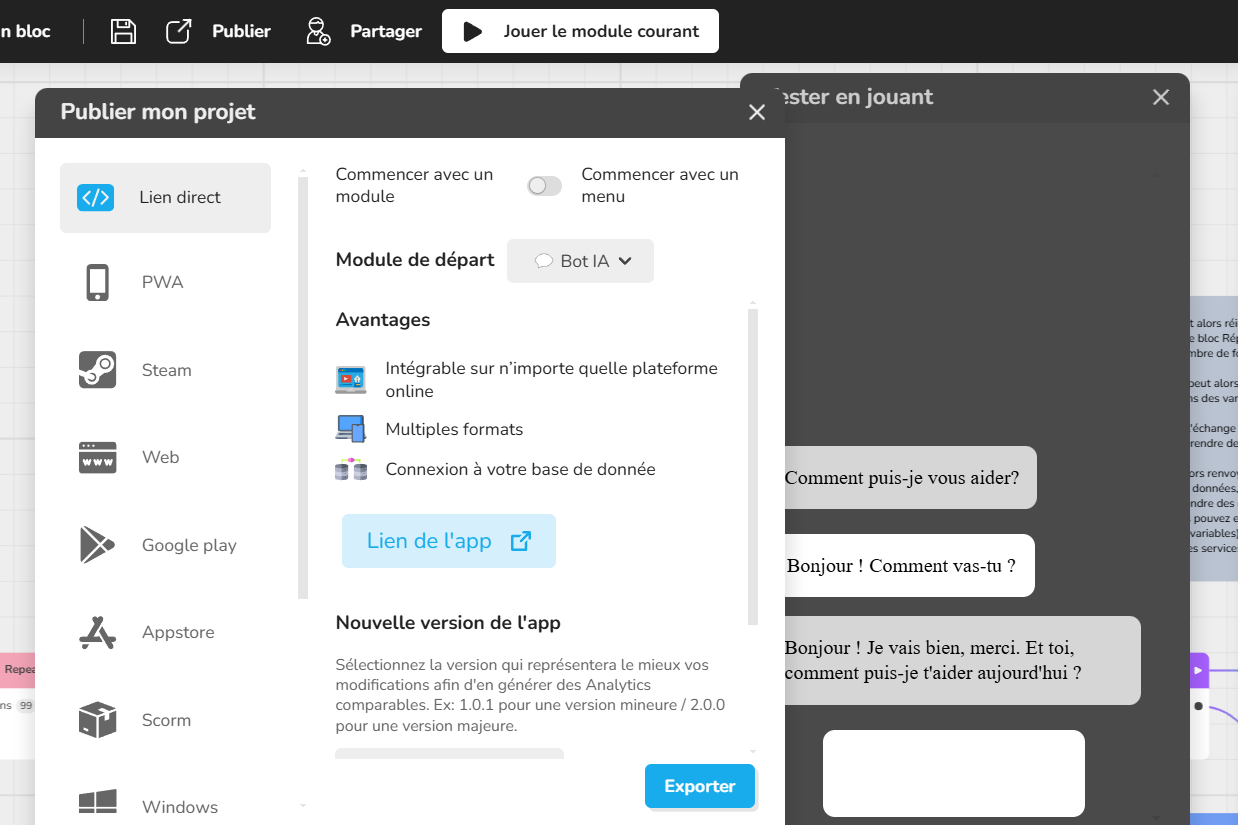This screenshot has height=825, width=1238.
Task: Open the Partager option
Action: click(x=386, y=31)
